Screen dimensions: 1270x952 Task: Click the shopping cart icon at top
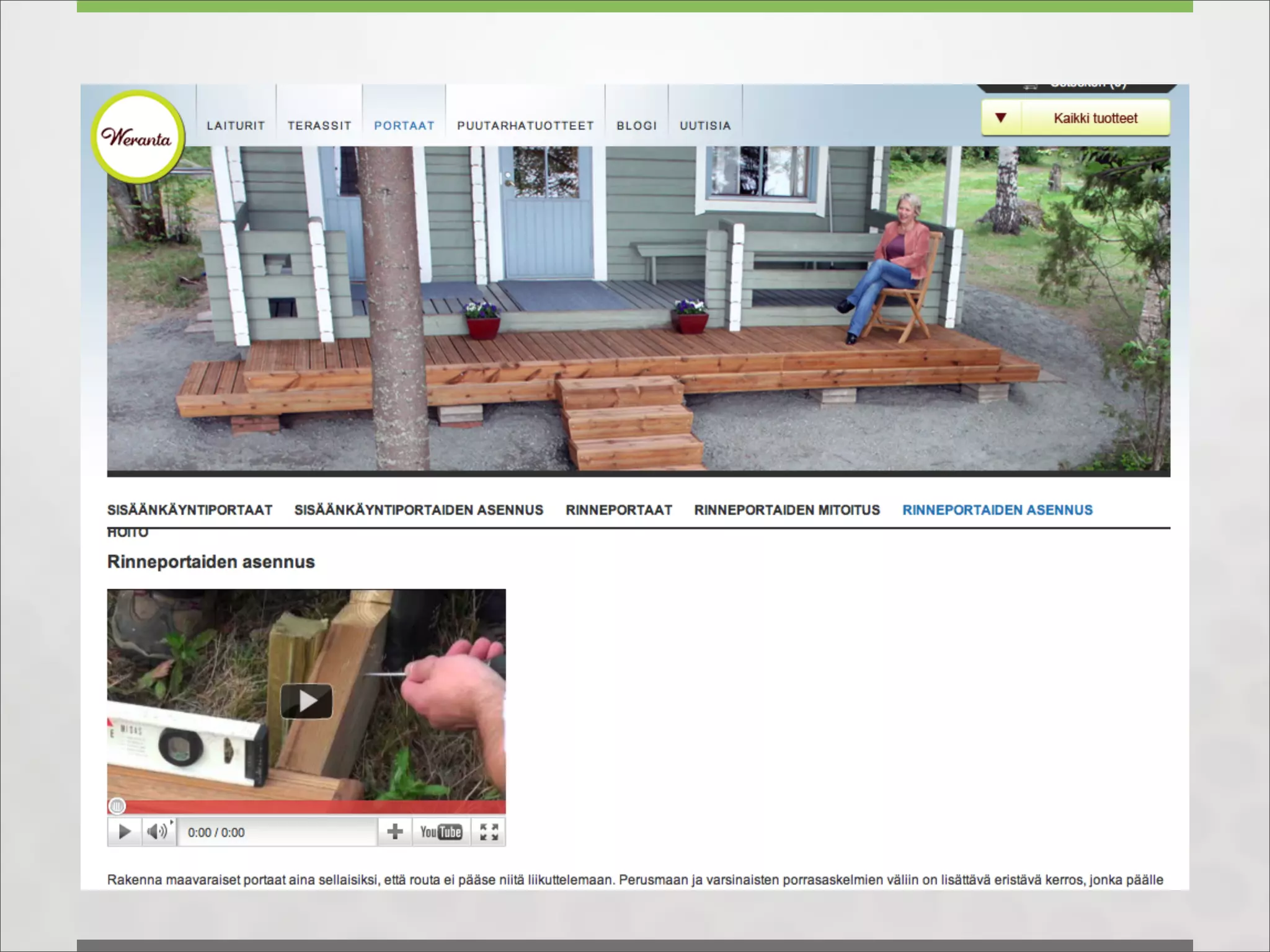coord(1030,86)
